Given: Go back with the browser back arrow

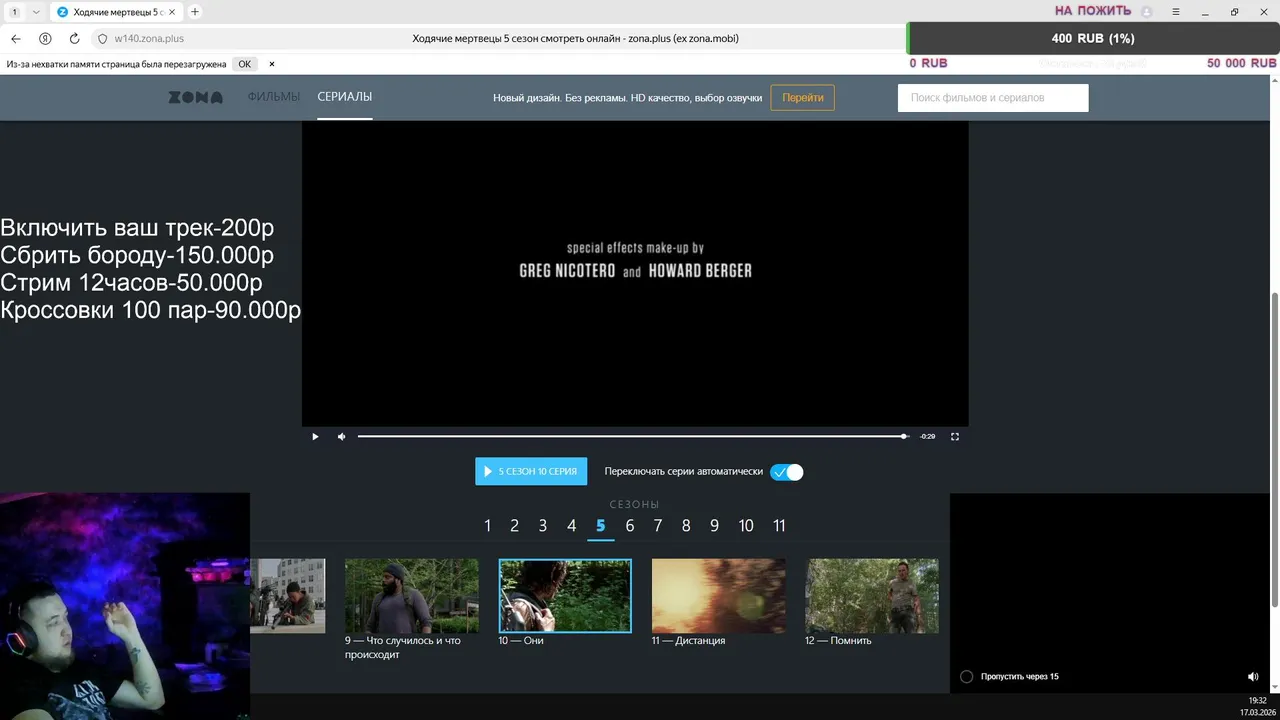Looking at the screenshot, I should [16, 38].
